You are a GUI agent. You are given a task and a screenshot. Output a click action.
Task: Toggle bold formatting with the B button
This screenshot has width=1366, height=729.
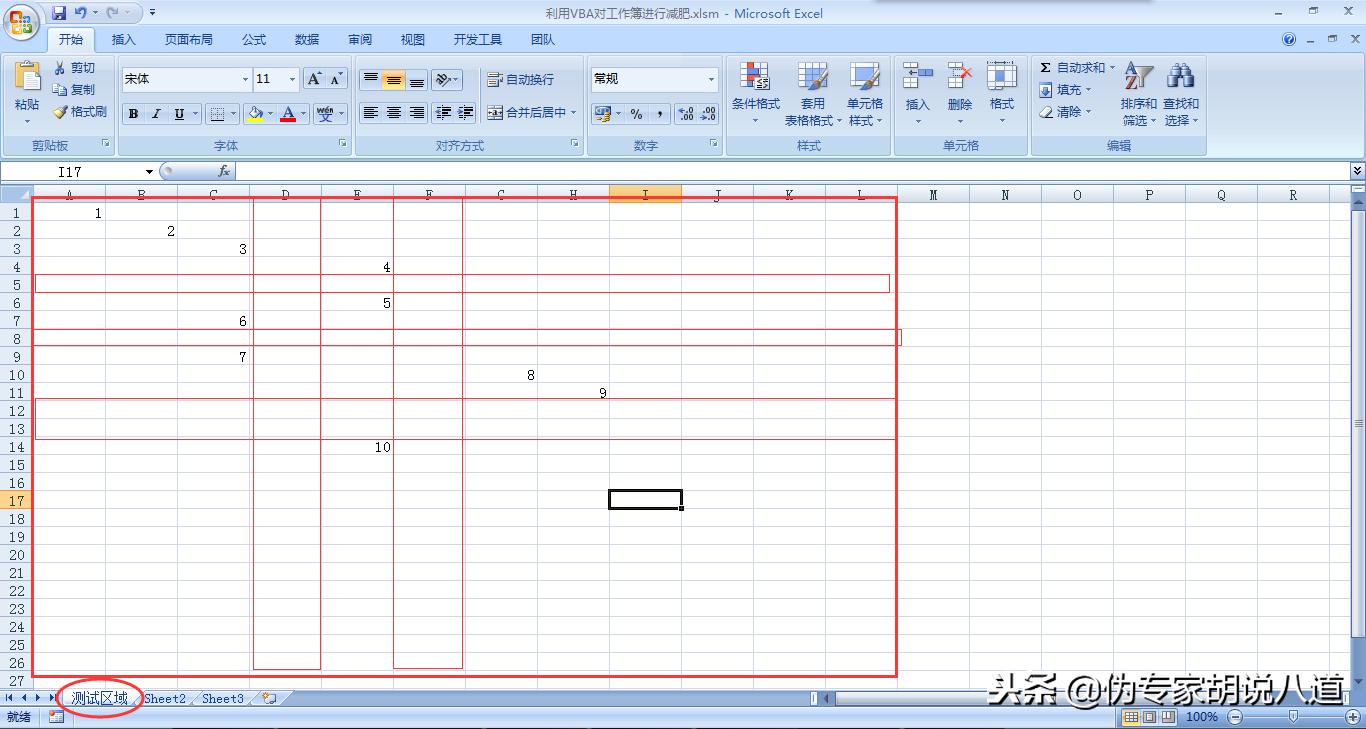pyautogui.click(x=132, y=113)
